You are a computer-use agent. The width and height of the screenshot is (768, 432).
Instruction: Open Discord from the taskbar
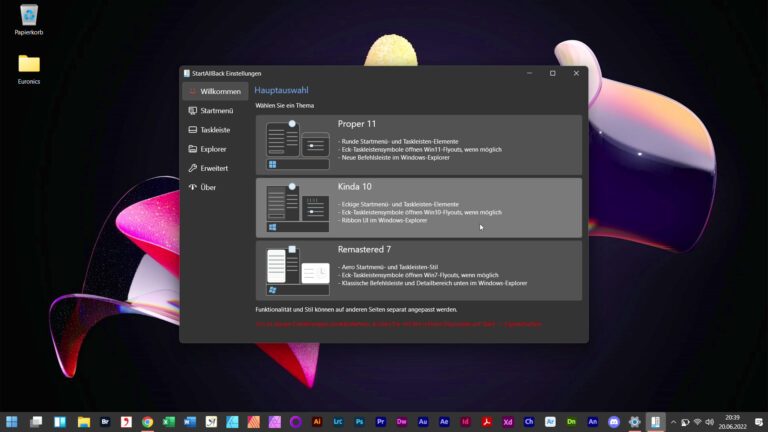[614, 422]
